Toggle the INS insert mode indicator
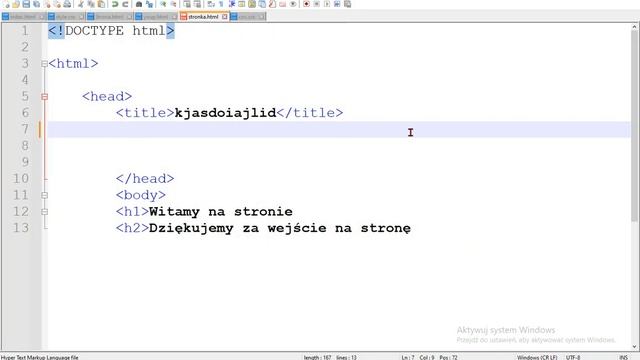This screenshot has width=640, height=360. [623, 357]
